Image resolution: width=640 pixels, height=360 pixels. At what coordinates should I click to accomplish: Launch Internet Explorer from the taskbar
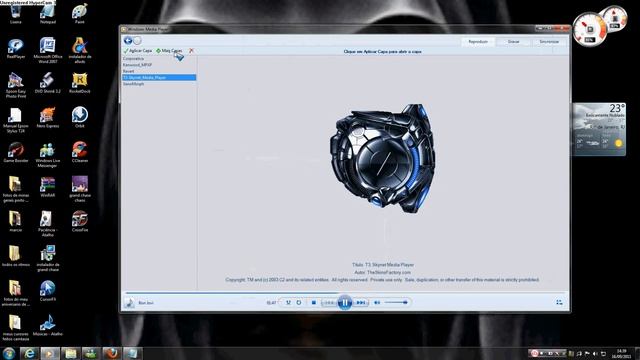29,353
